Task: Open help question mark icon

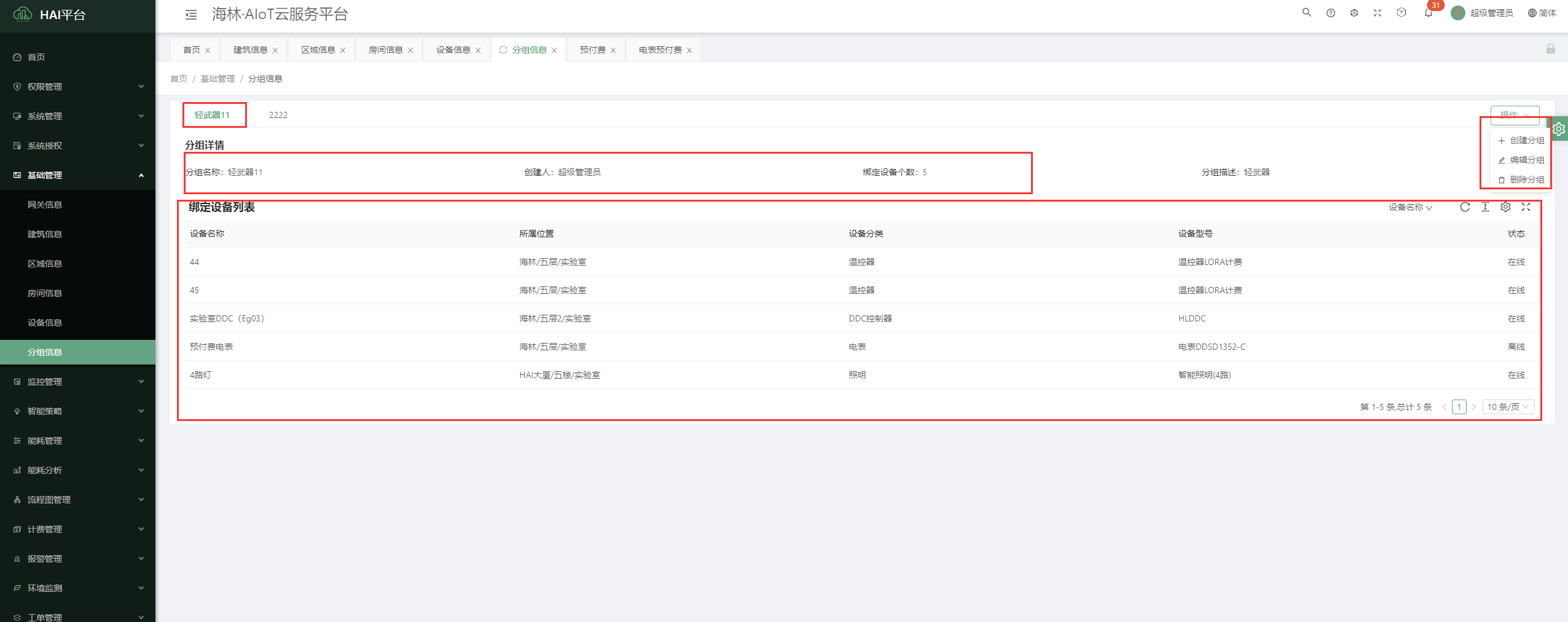Action: (x=1330, y=13)
